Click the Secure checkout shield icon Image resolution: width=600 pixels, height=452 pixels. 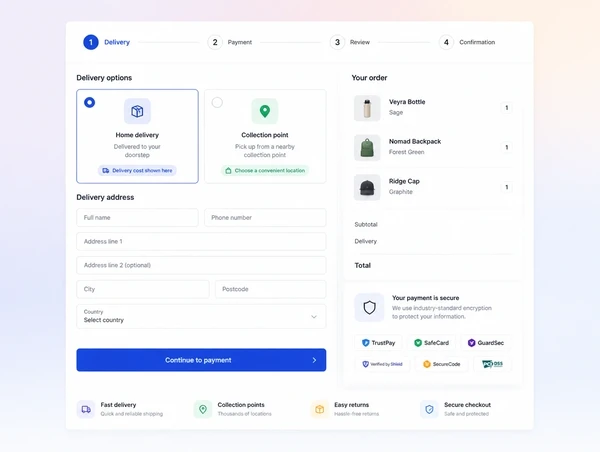pyautogui.click(x=429, y=410)
